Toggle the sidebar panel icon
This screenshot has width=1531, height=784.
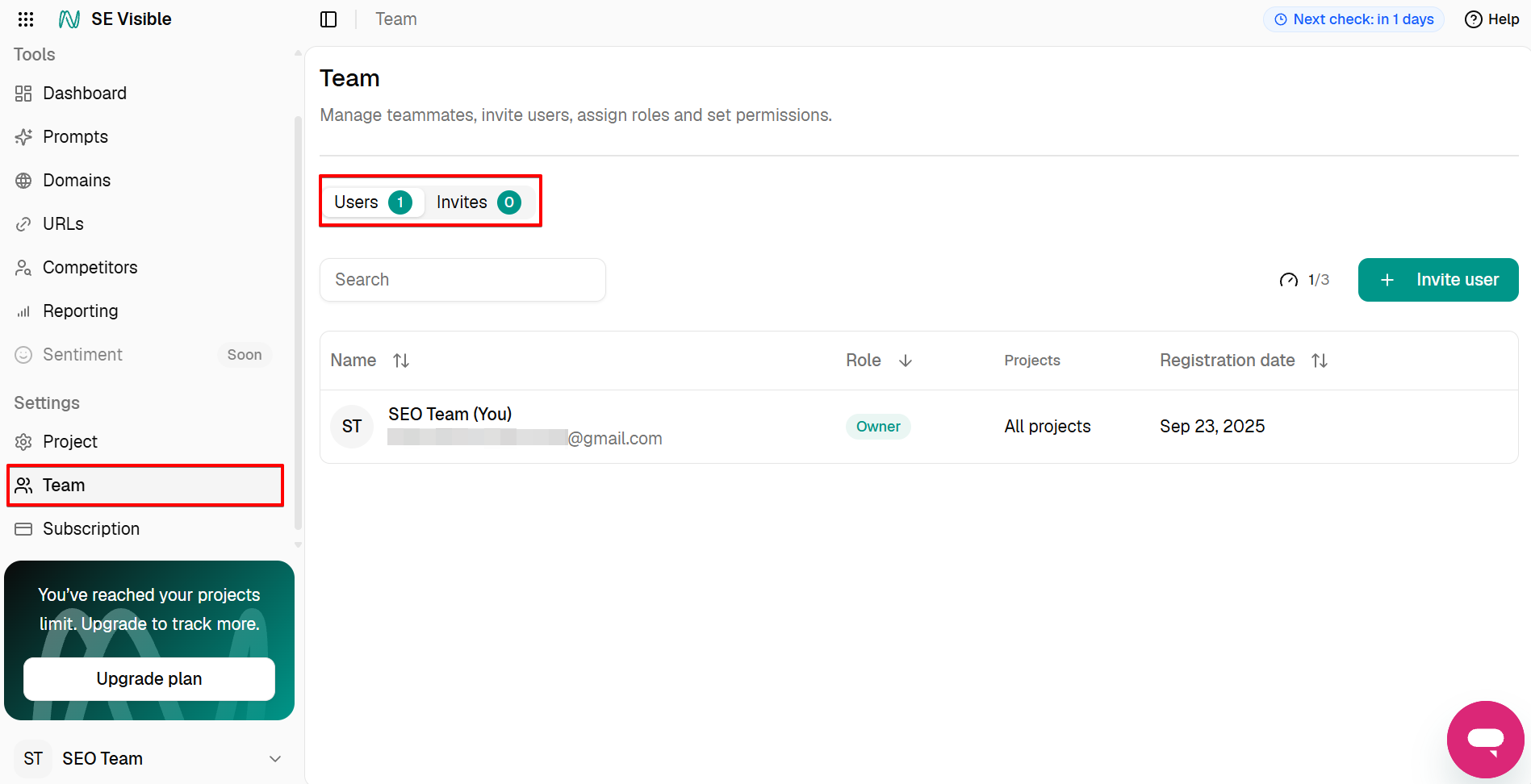(x=328, y=19)
